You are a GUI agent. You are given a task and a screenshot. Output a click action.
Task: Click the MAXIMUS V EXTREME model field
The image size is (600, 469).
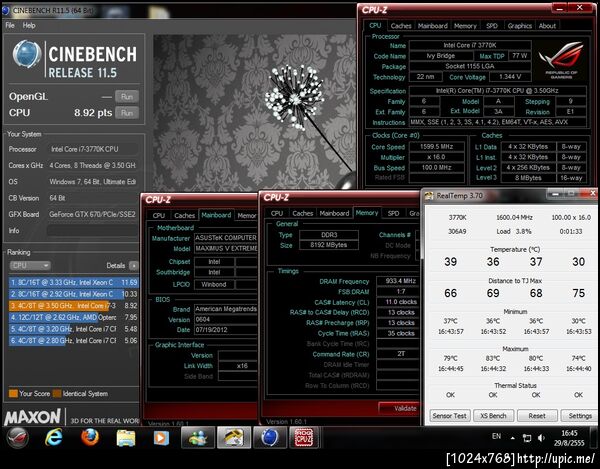pyautogui.click(x=226, y=248)
